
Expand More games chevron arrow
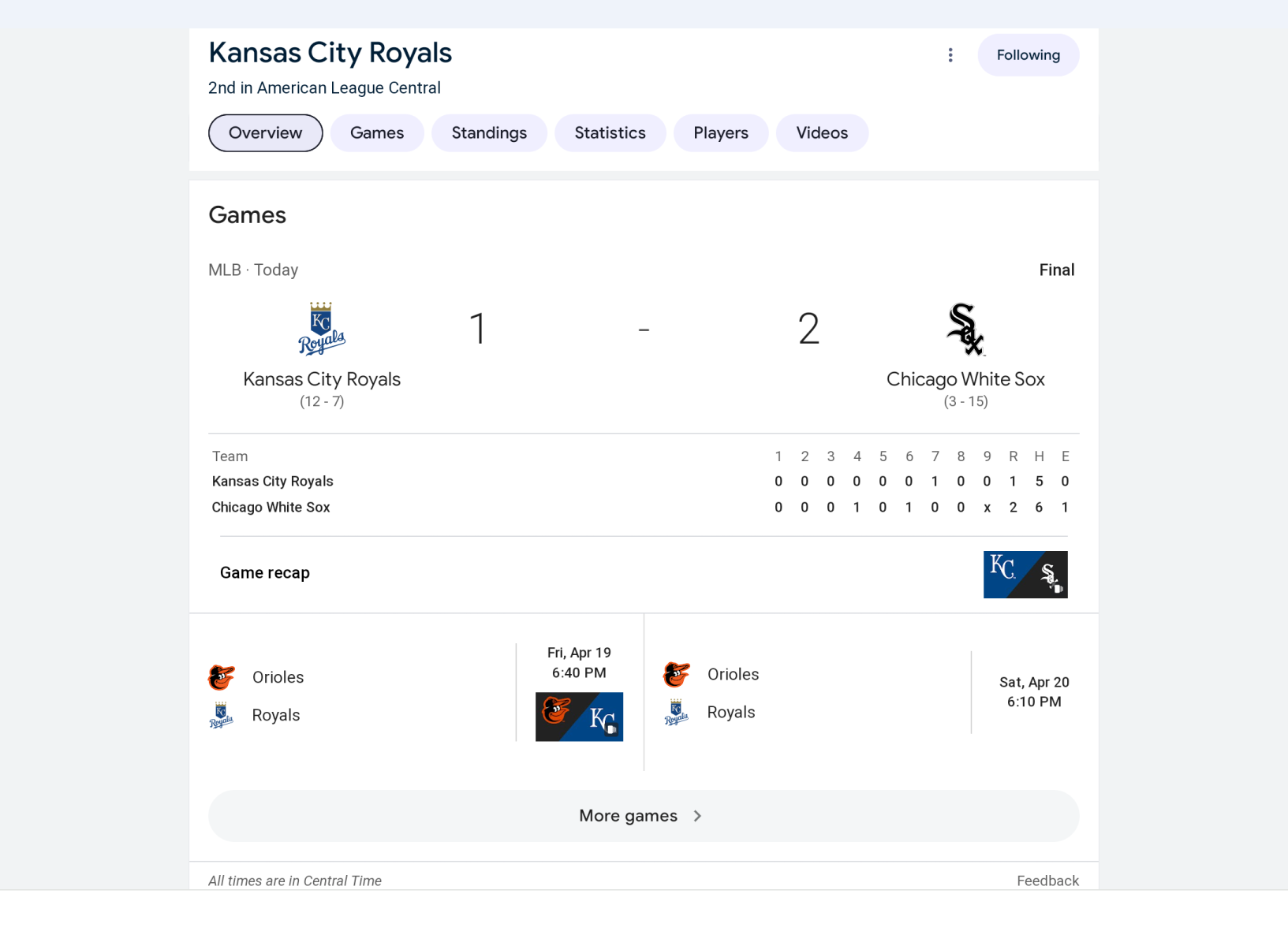[x=697, y=816]
